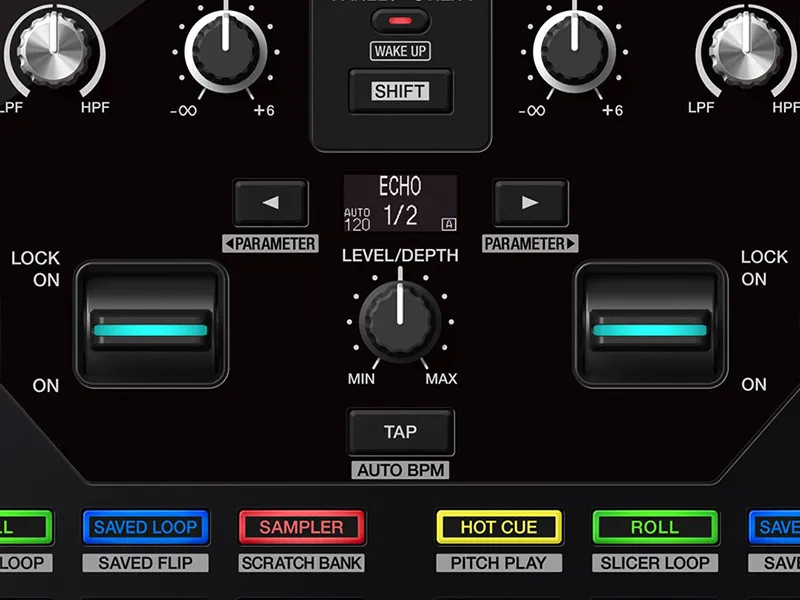Click the AUTO BPM label
The height and width of the screenshot is (600, 800).
(401, 470)
